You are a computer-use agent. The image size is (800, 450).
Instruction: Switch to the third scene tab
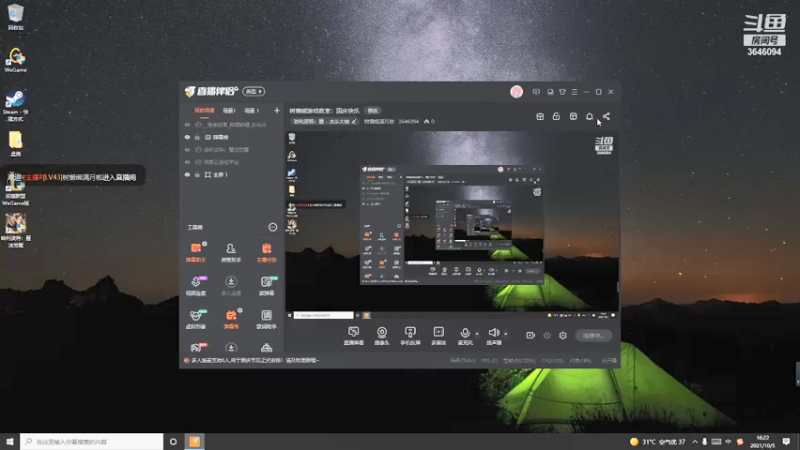pyautogui.click(x=252, y=110)
